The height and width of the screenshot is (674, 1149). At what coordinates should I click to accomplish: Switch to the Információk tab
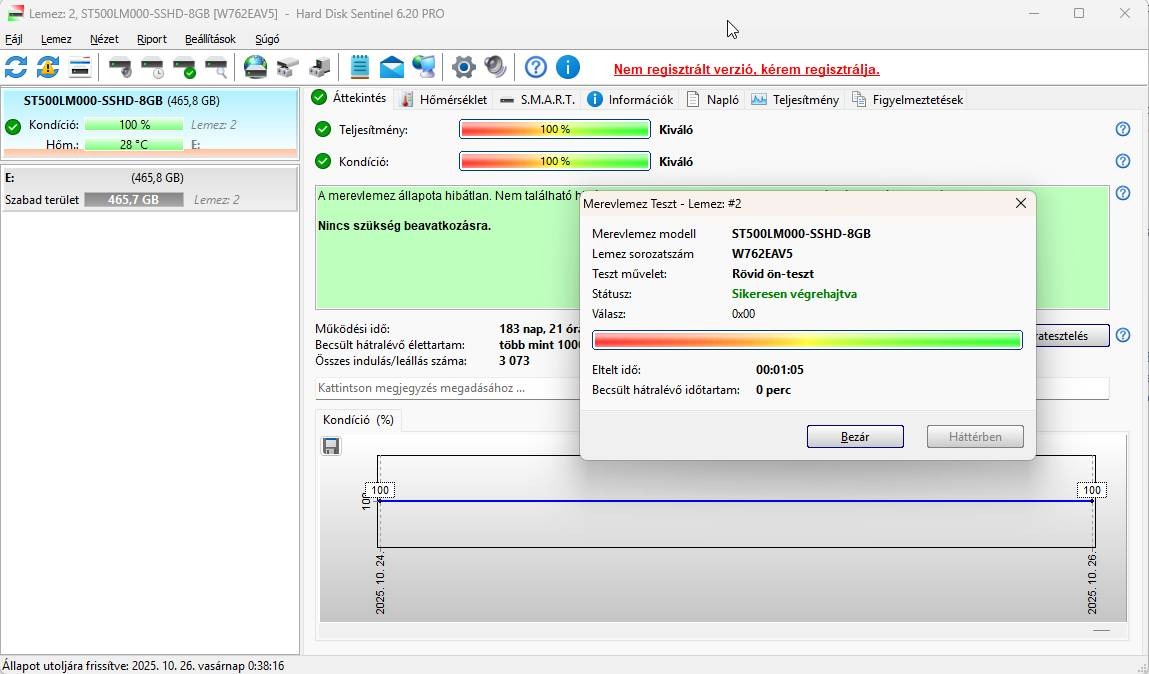coord(630,100)
